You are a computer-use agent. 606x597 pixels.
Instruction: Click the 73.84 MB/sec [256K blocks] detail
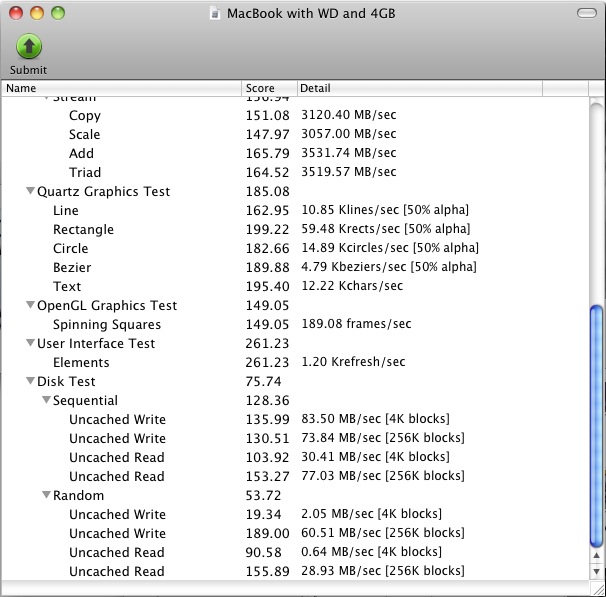pos(383,438)
